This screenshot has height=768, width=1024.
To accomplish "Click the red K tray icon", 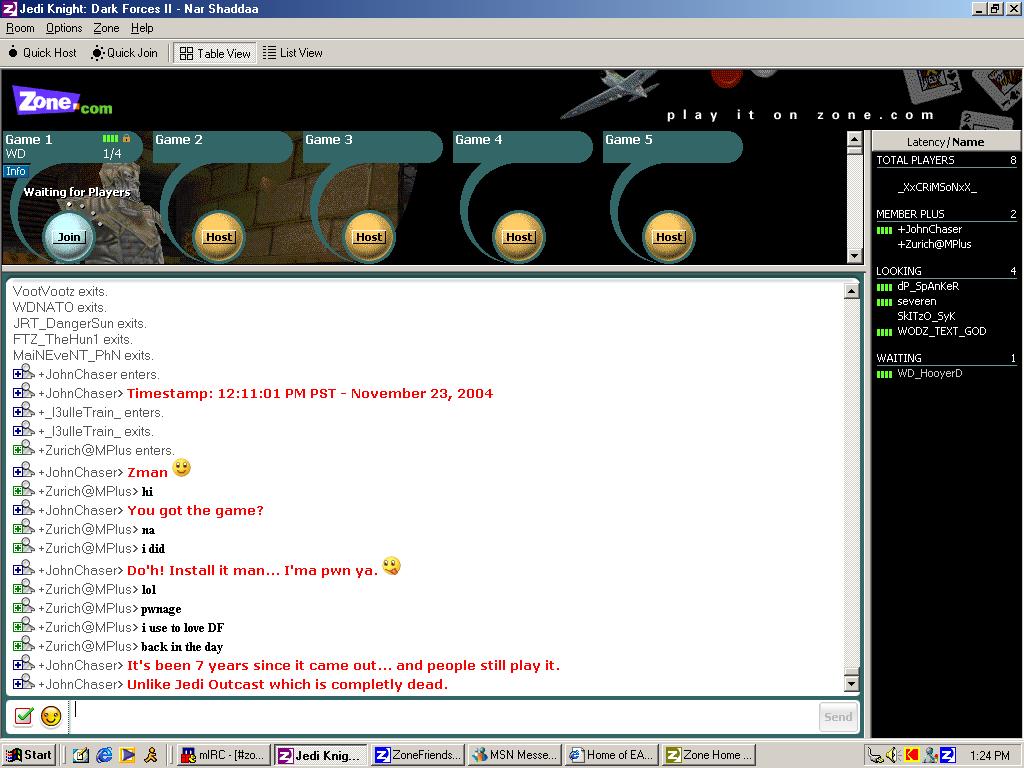I will 911,756.
